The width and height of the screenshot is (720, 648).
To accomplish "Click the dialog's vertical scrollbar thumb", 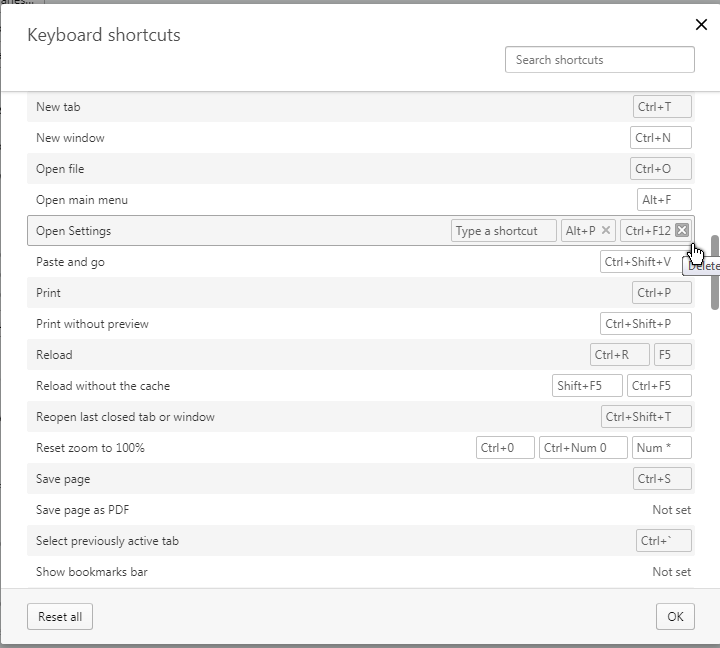I will click(715, 273).
